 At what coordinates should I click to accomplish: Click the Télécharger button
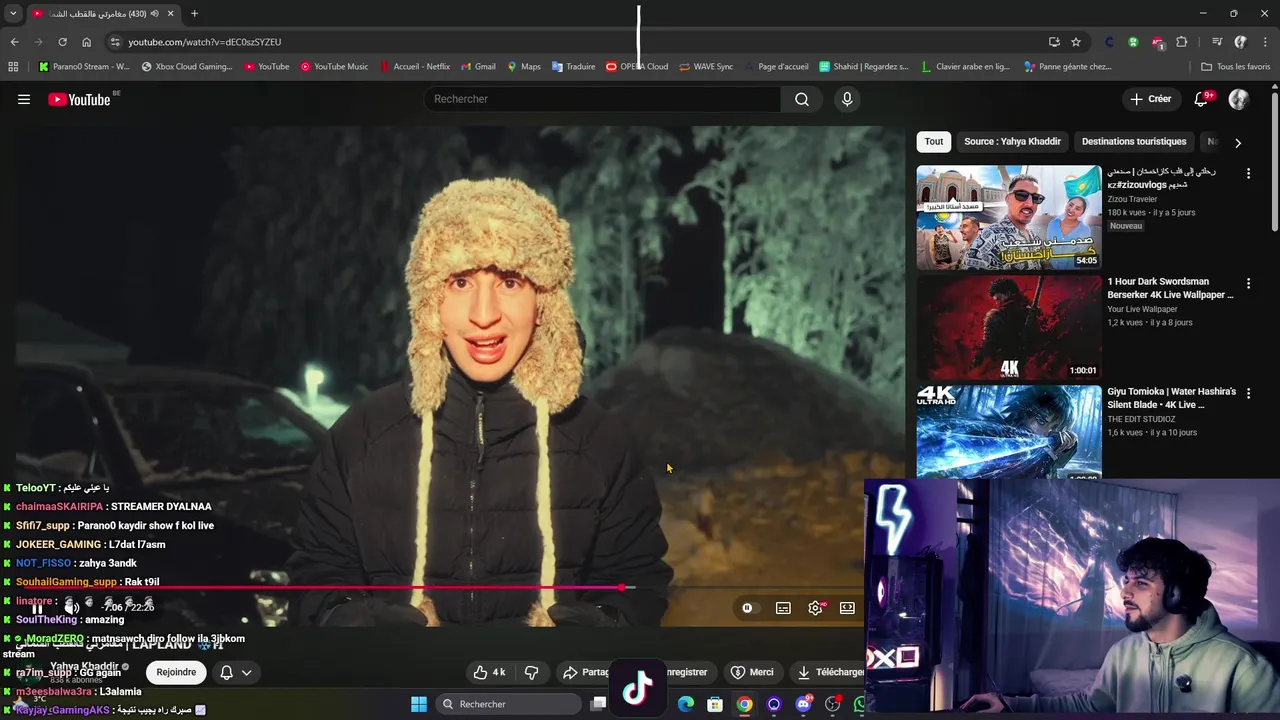coord(829,672)
